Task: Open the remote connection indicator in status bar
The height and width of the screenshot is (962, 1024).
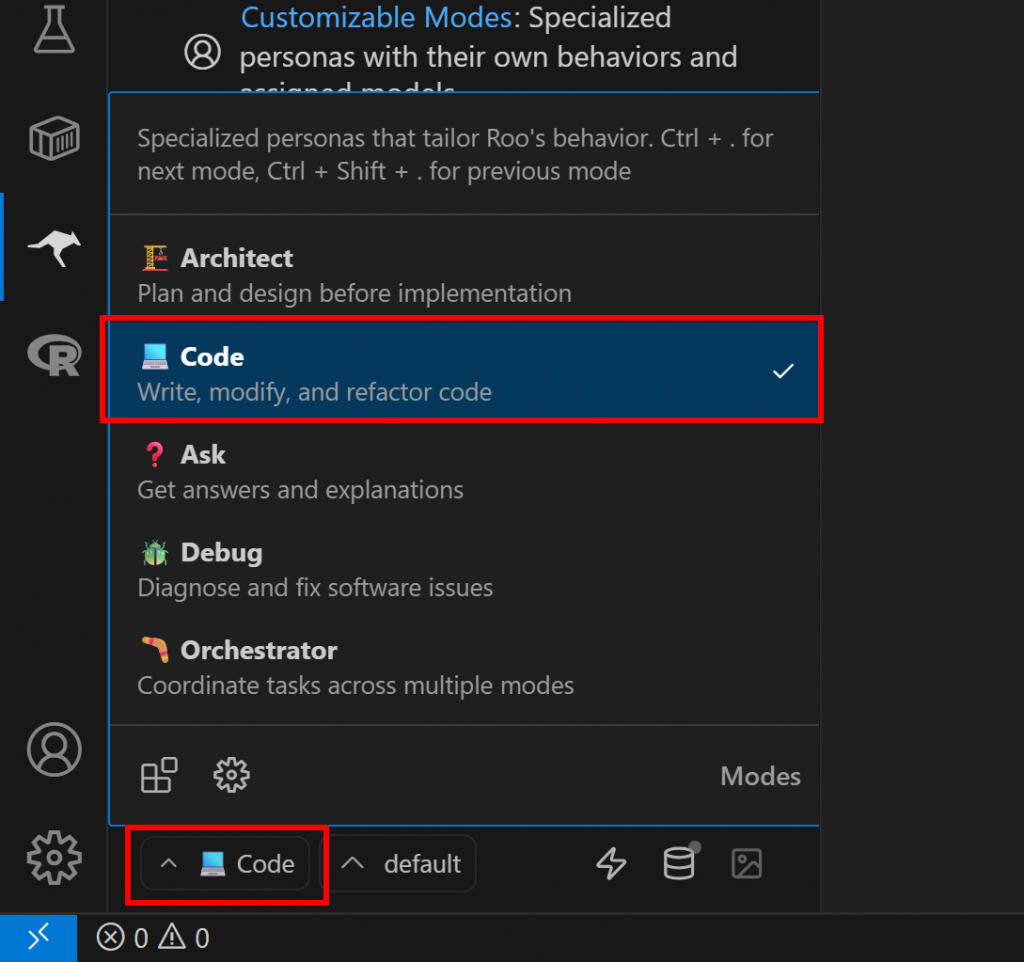Action: (38, 937)
